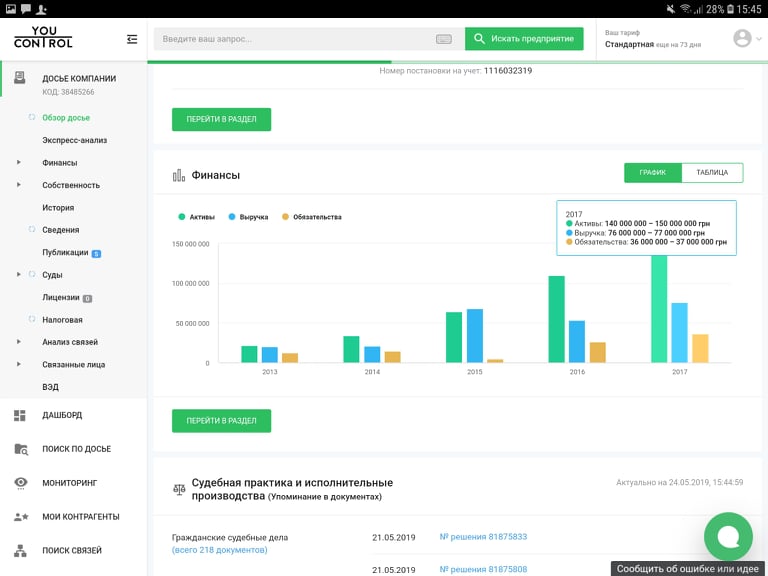Expand the Финансы sidebar item arrow
This screenshot has height=576, width=768.
click(x=19, y=162)
